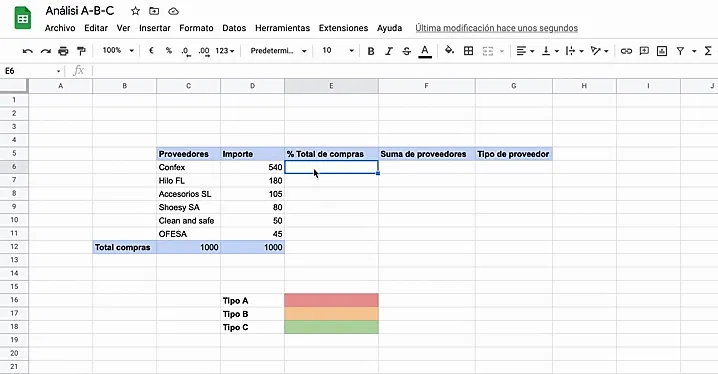The image size is (718, 374).
Task: Open vertical align dropdown
Action: coord(550,51)
